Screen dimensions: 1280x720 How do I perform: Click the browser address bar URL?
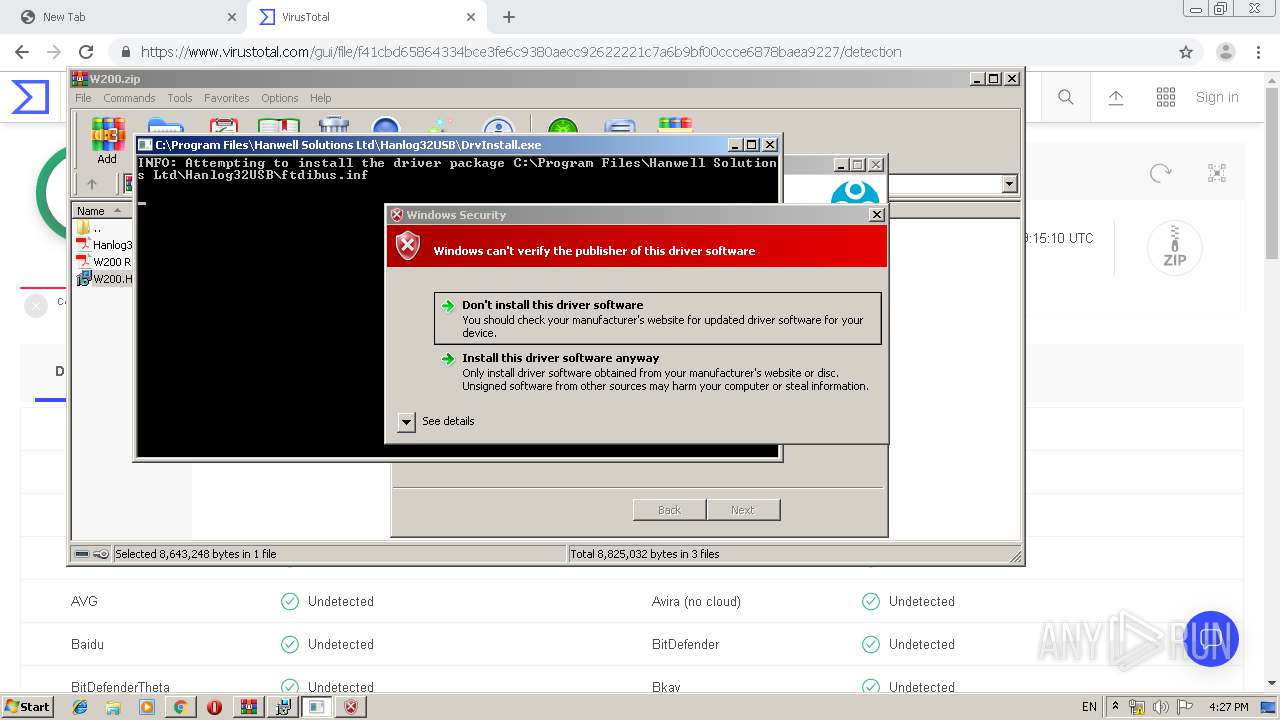(x=520, y=52)
